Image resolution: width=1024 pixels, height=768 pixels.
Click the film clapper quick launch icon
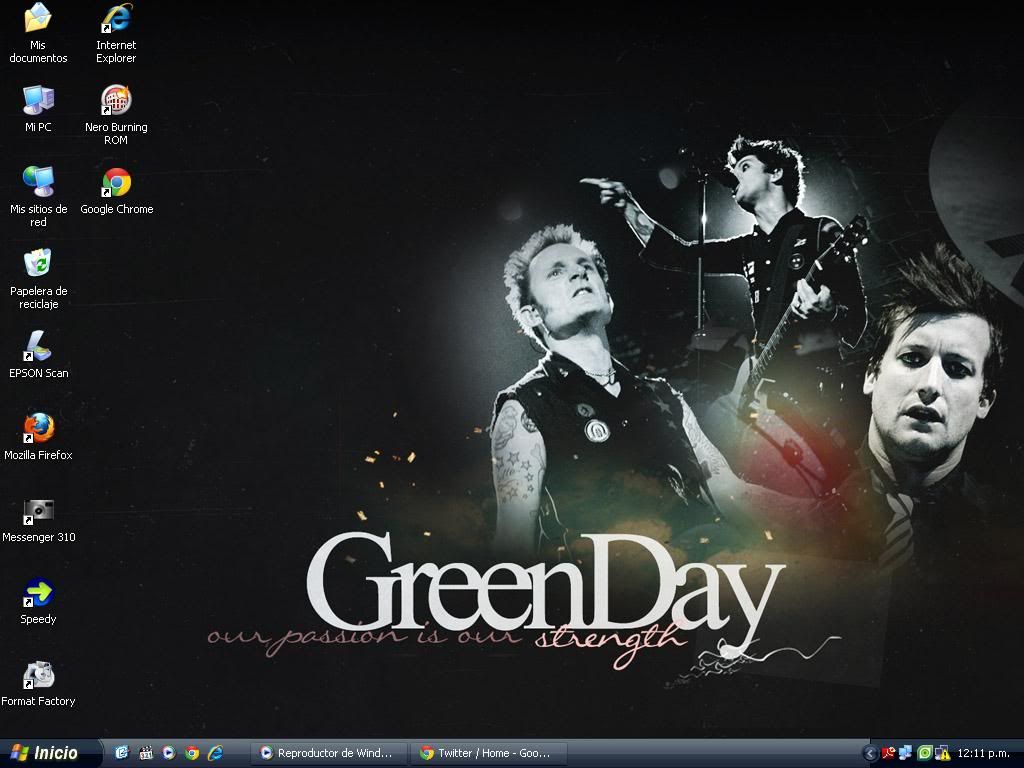pos(146,753)
